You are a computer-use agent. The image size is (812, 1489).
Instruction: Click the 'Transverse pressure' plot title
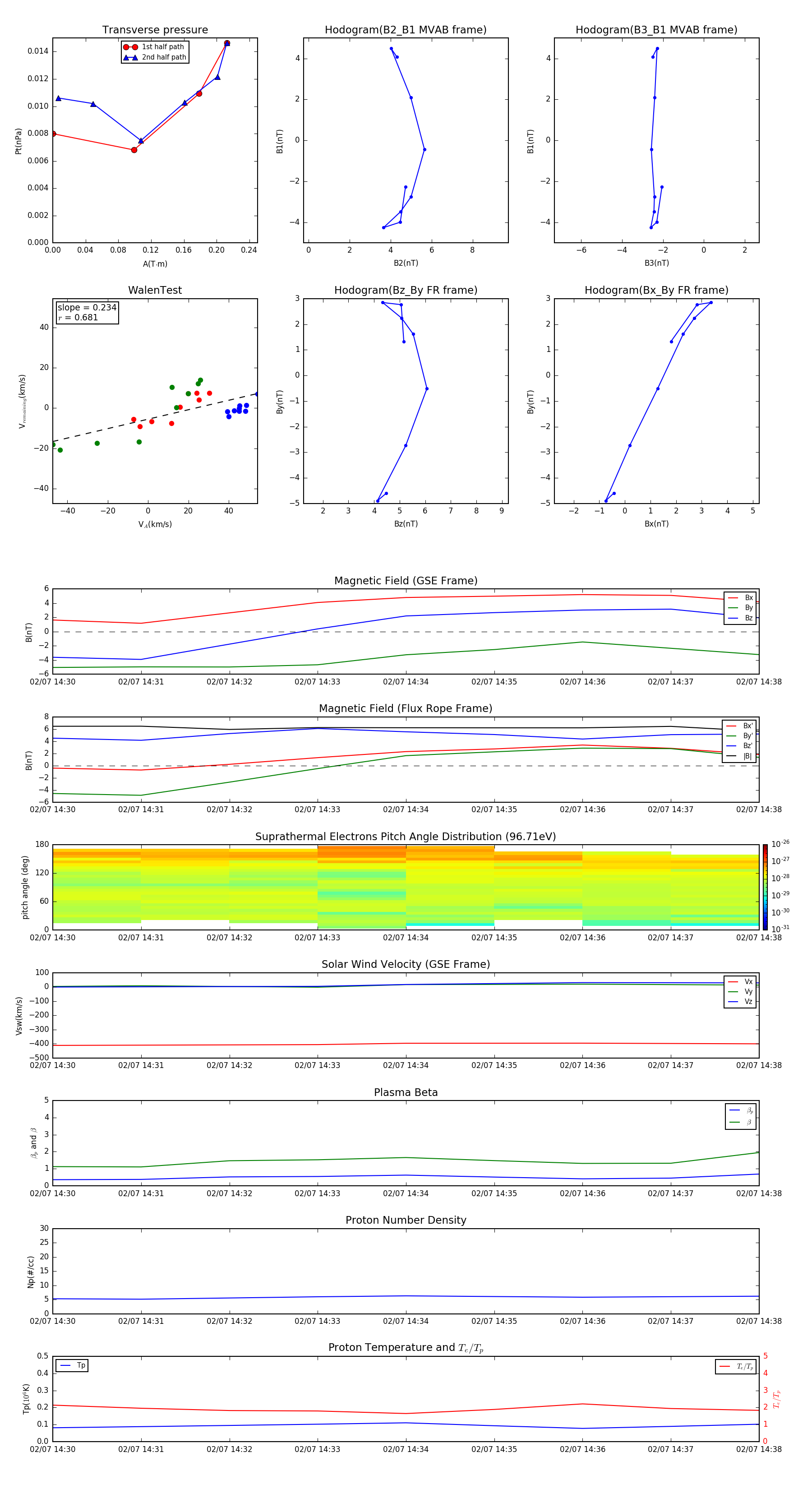[x=155, y=30]
